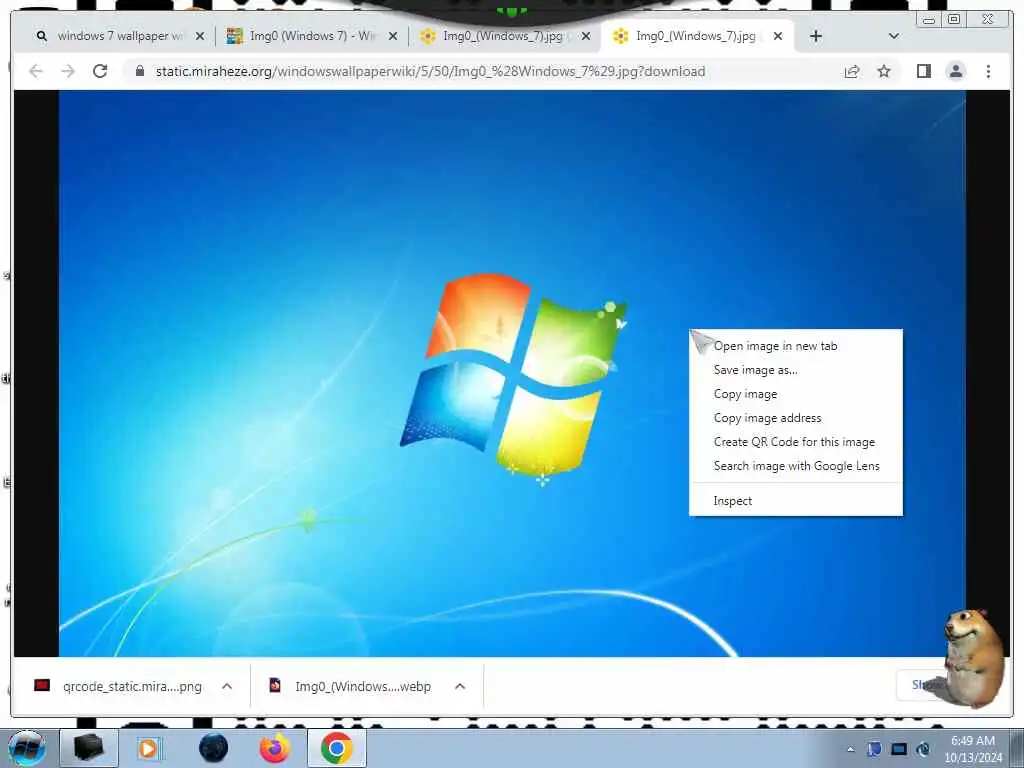
Task: Expand options for Img0 webp download
Action: coord(460,686)
